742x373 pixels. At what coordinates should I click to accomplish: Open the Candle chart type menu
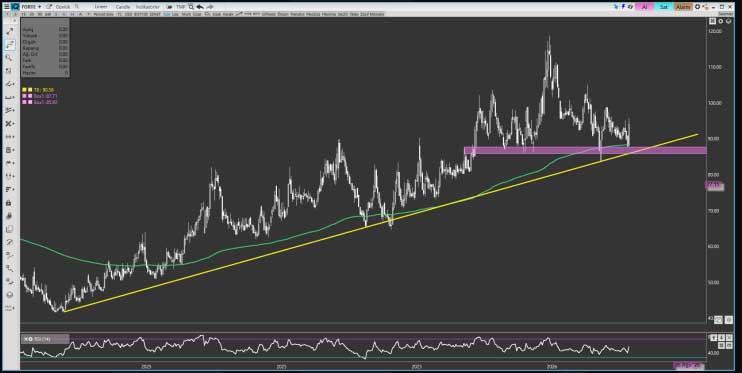coord(123,7)
